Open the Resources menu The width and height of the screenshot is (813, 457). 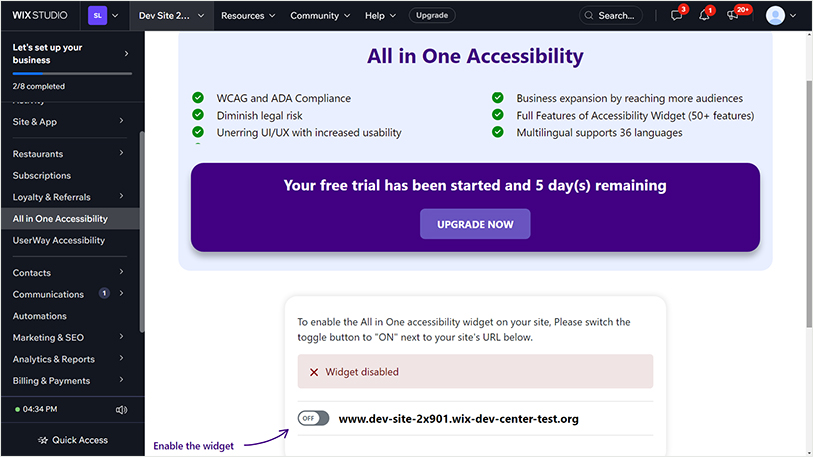248,16
